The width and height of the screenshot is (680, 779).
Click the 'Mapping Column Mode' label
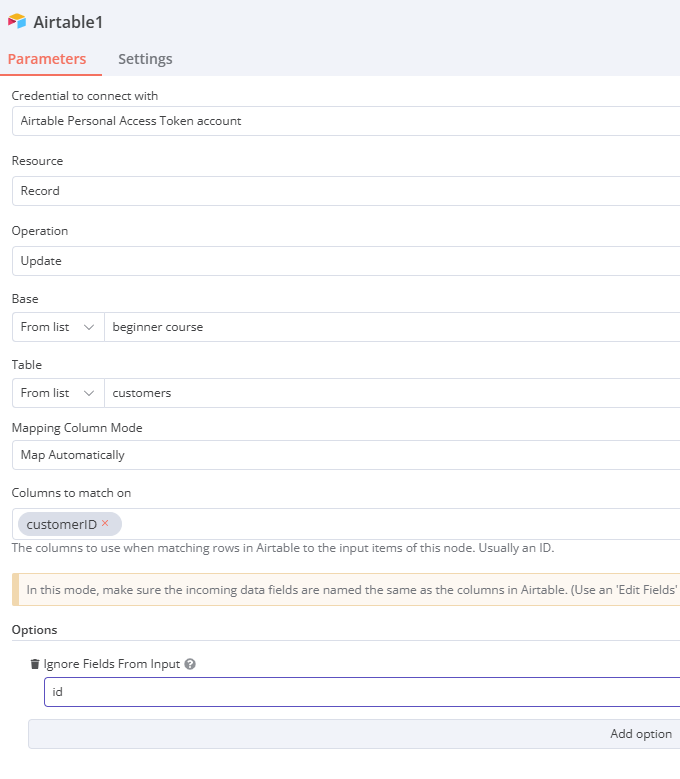[77, 428]
